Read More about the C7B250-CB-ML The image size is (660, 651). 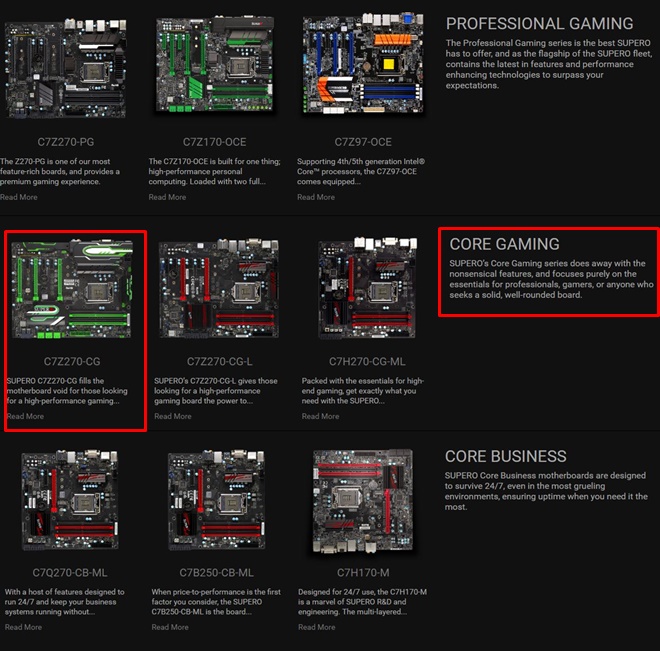click(170, 627)
